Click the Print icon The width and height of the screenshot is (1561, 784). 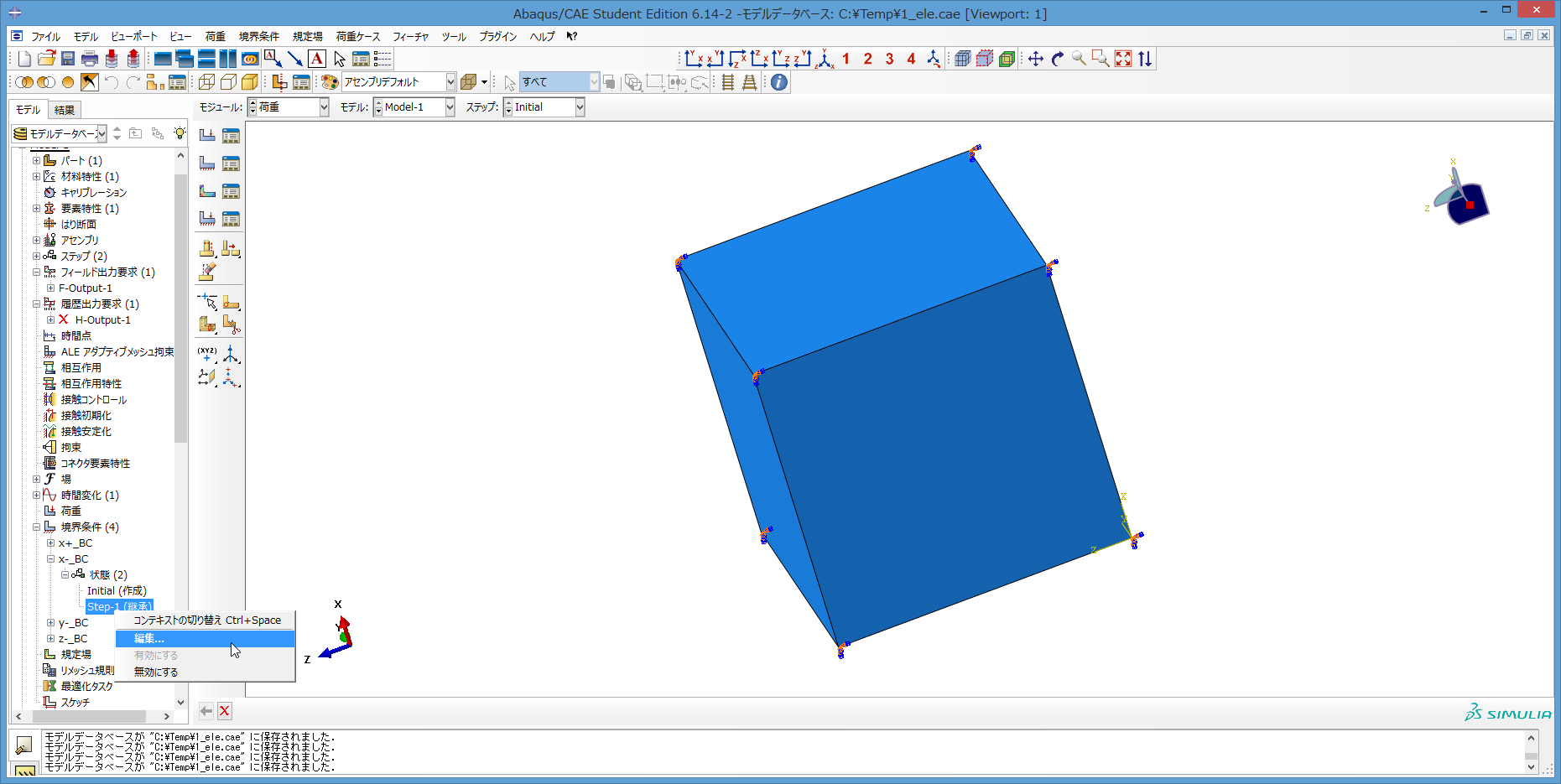90,59
